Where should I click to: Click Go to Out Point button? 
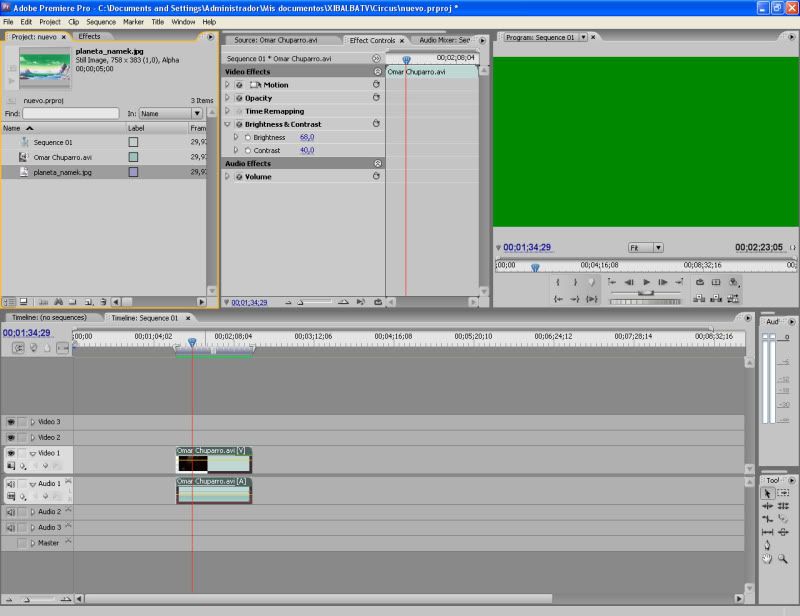575,299
